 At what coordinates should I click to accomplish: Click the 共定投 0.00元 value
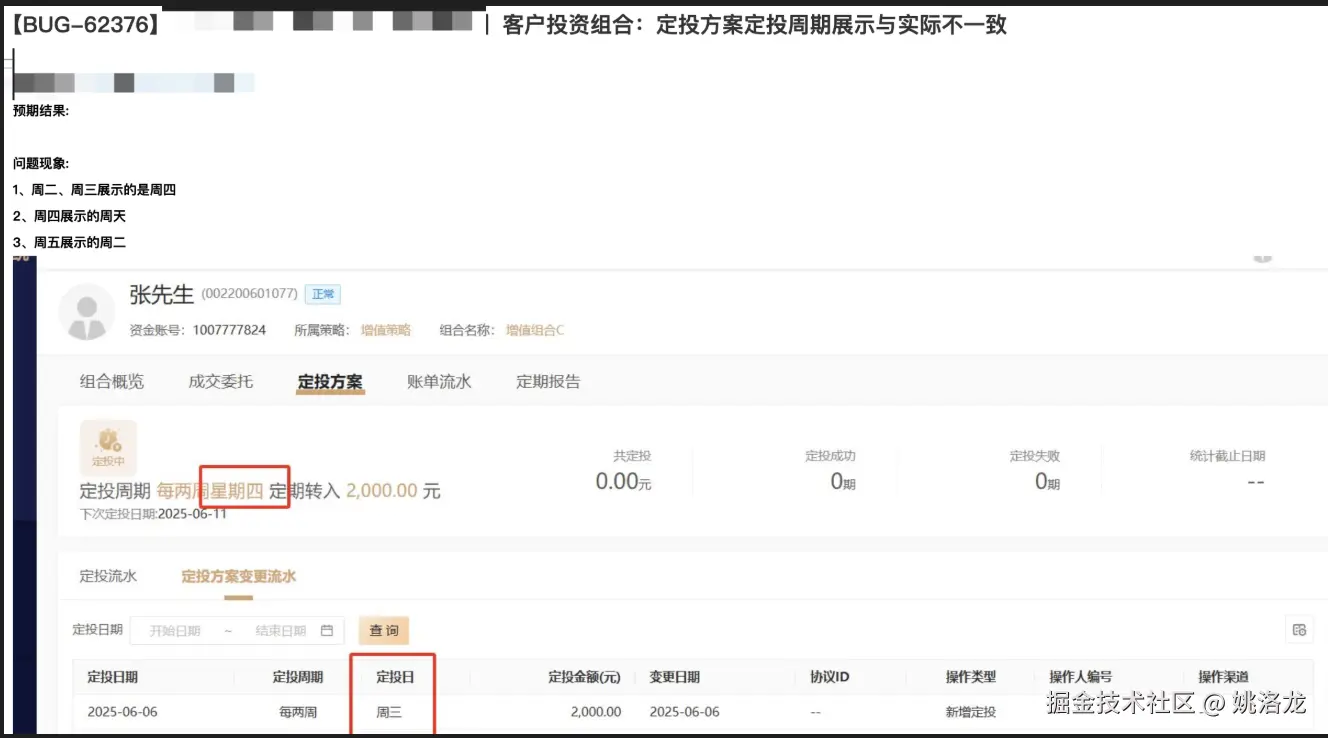[624, 482]
